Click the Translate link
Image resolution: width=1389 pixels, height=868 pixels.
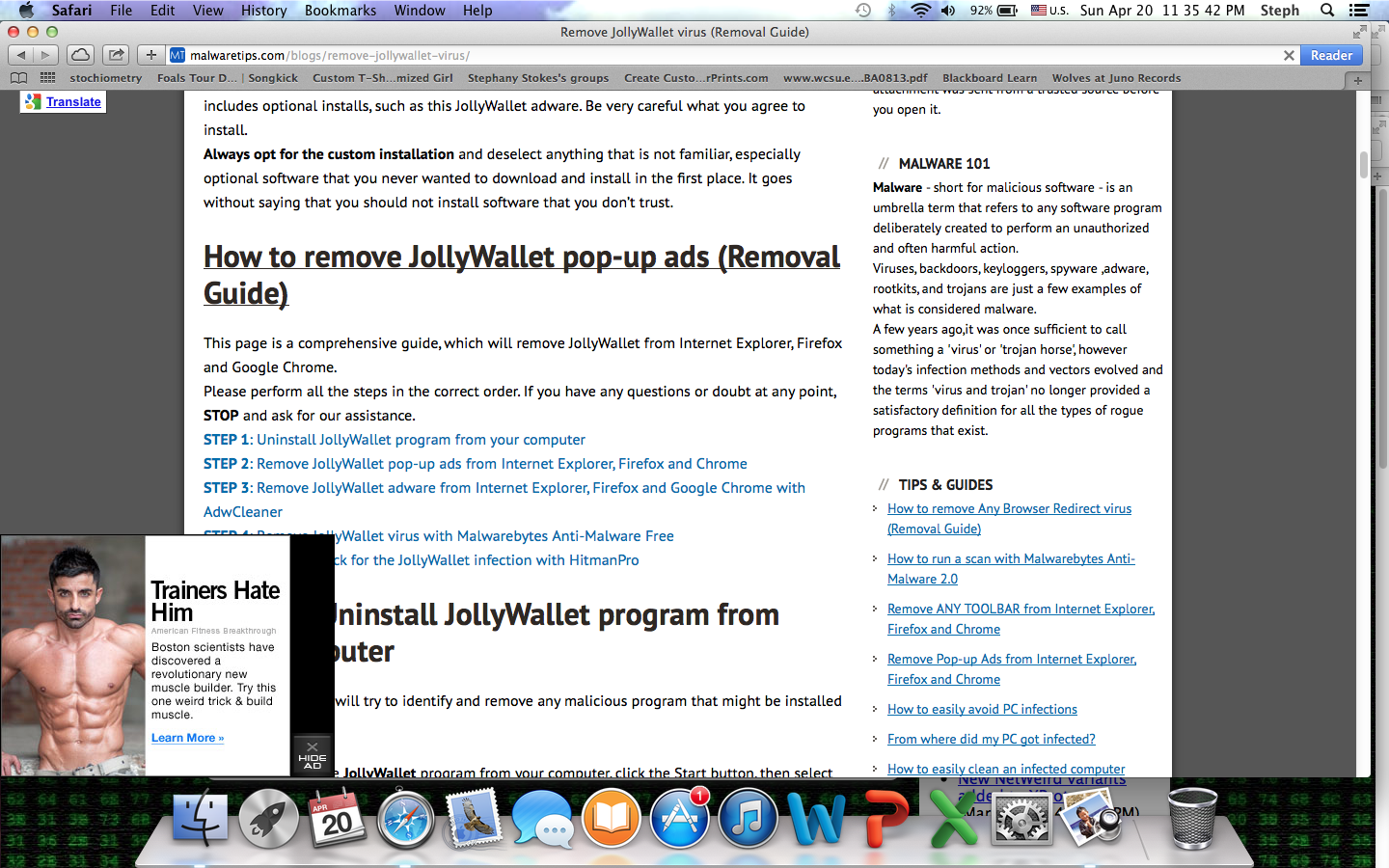[x=73, y=101]
